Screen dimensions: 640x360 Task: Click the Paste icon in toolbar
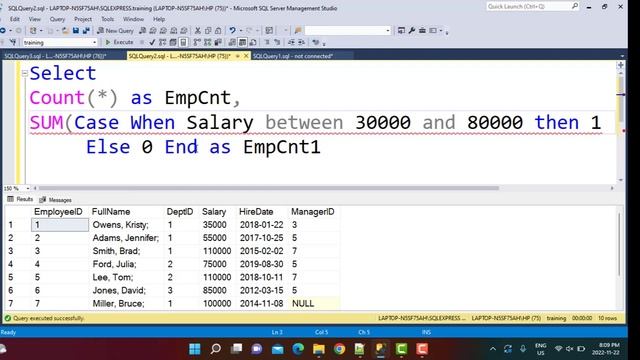[x=218, y=31]
